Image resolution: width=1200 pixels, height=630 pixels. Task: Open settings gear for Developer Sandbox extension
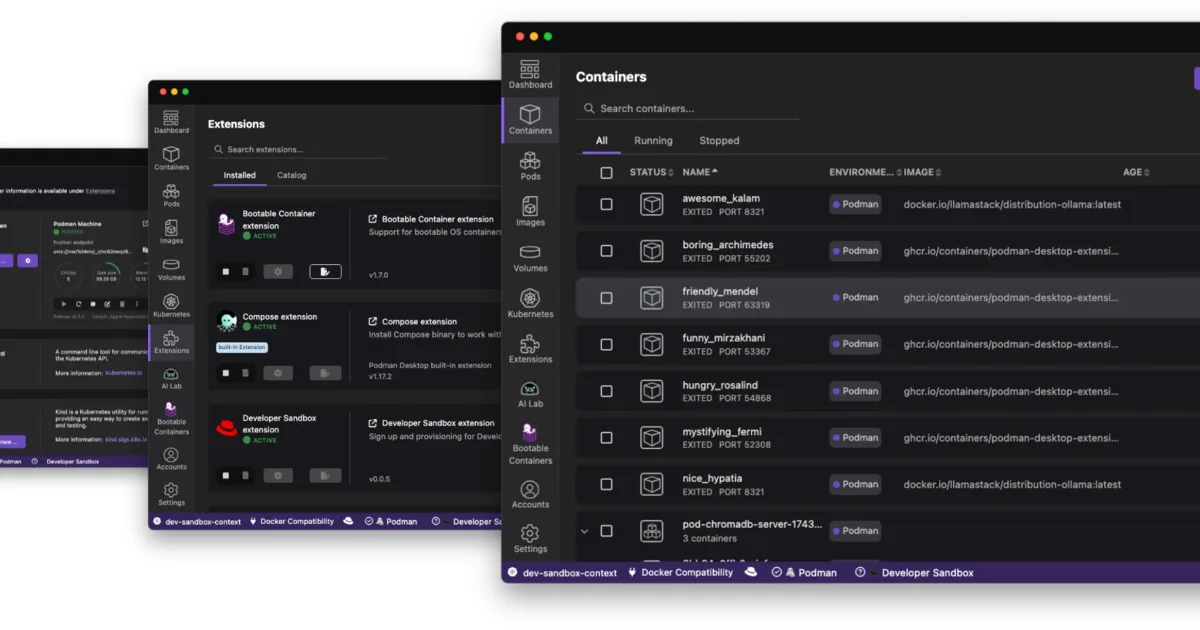click(278, 475)
